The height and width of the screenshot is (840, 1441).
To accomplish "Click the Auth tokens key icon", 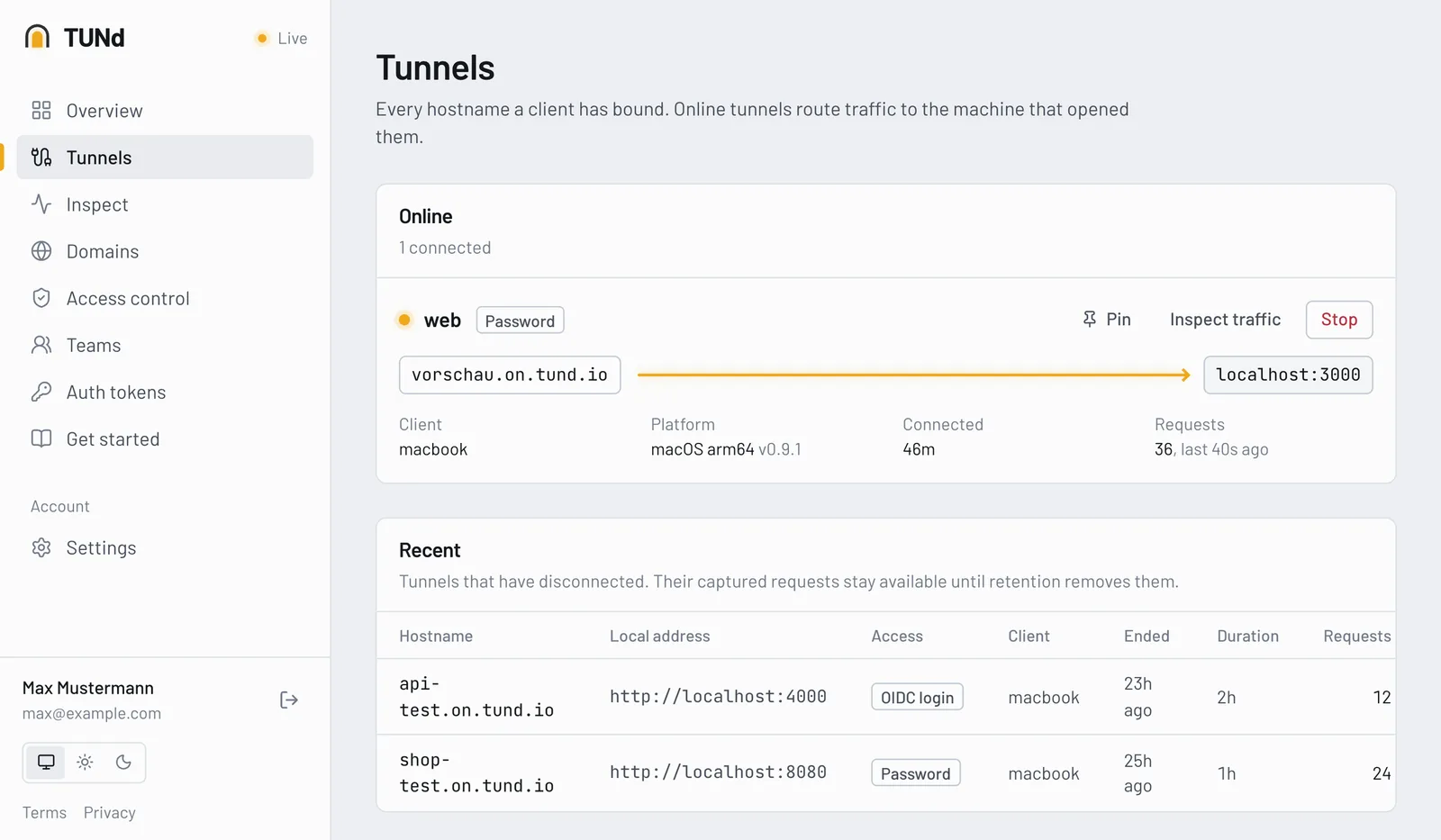I will (41, 392).
